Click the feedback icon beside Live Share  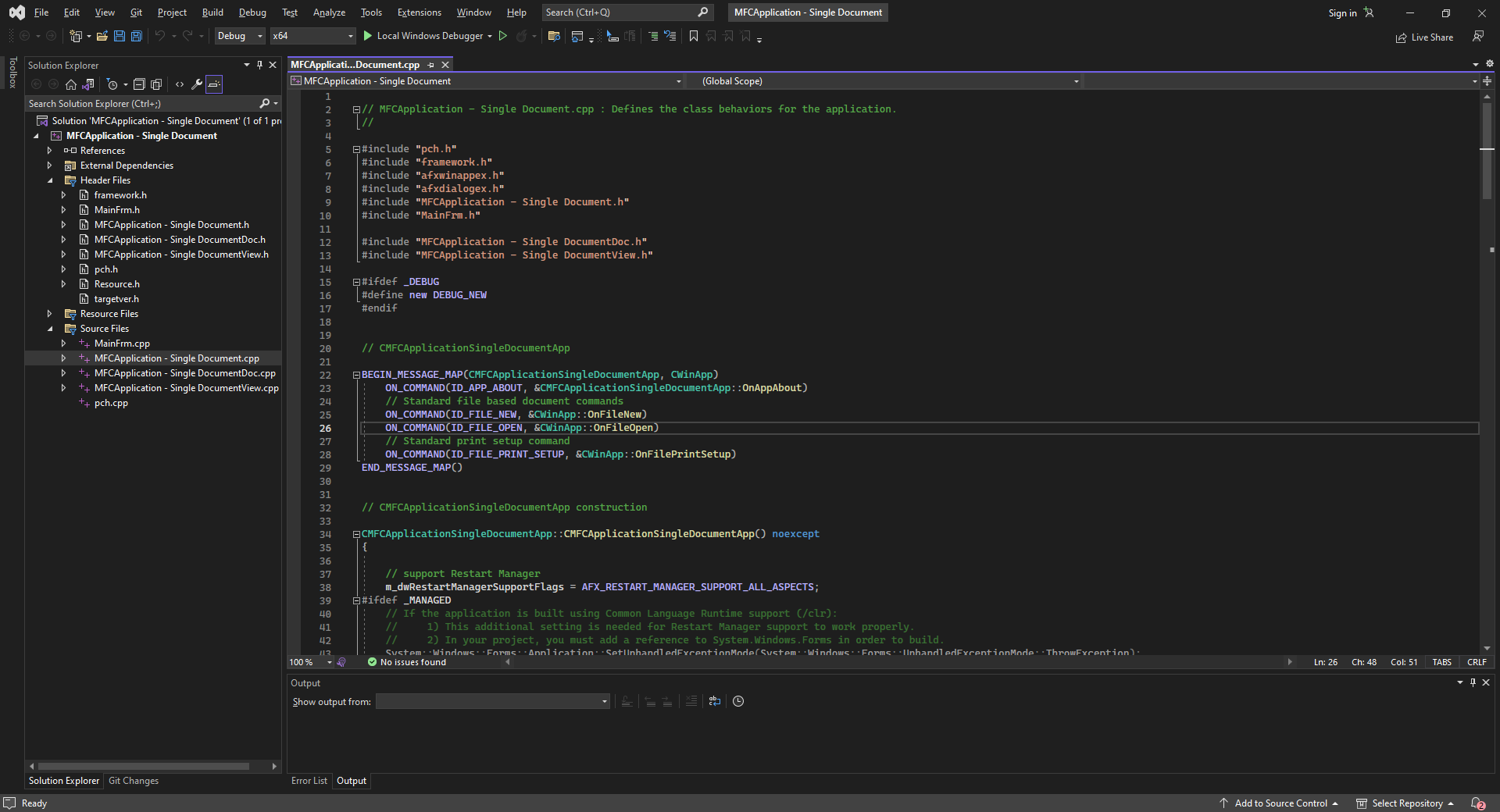1478,37
